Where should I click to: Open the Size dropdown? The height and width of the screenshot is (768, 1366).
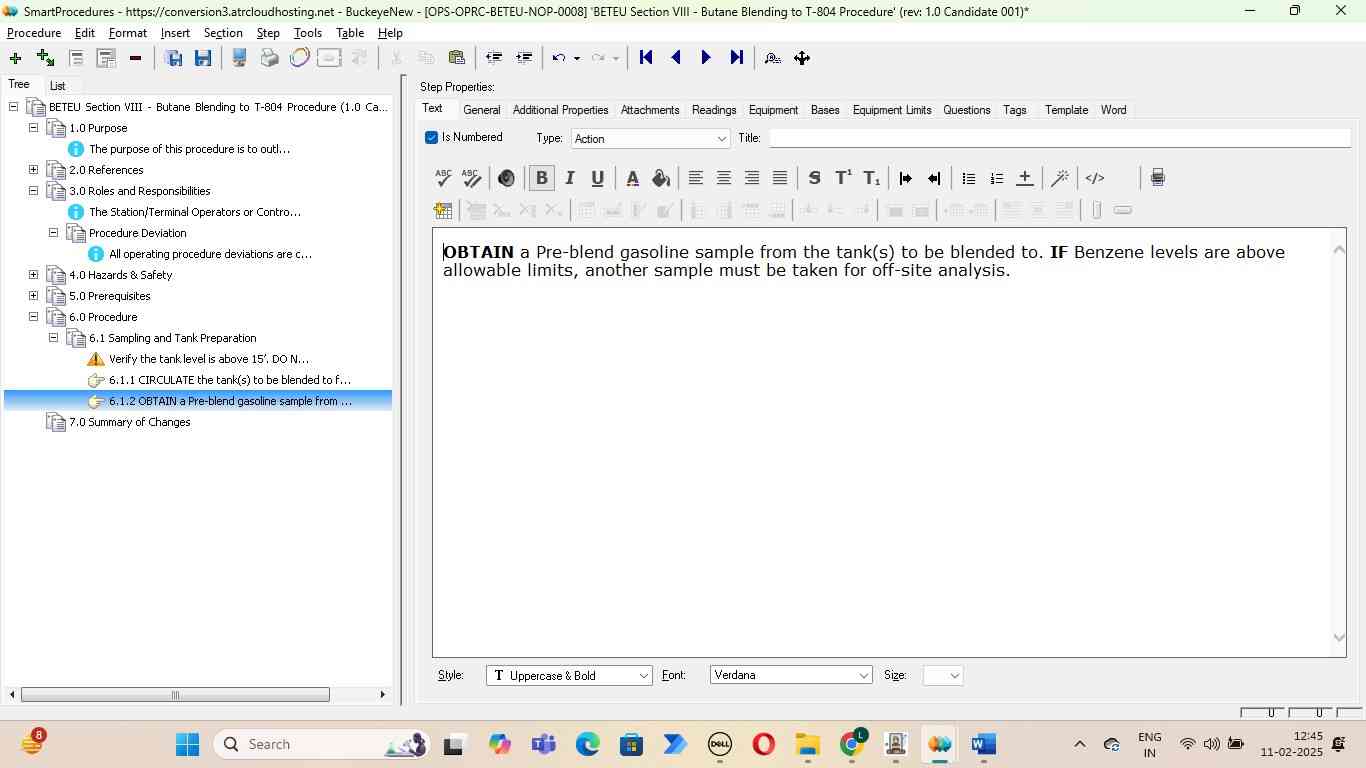[943, 675]
